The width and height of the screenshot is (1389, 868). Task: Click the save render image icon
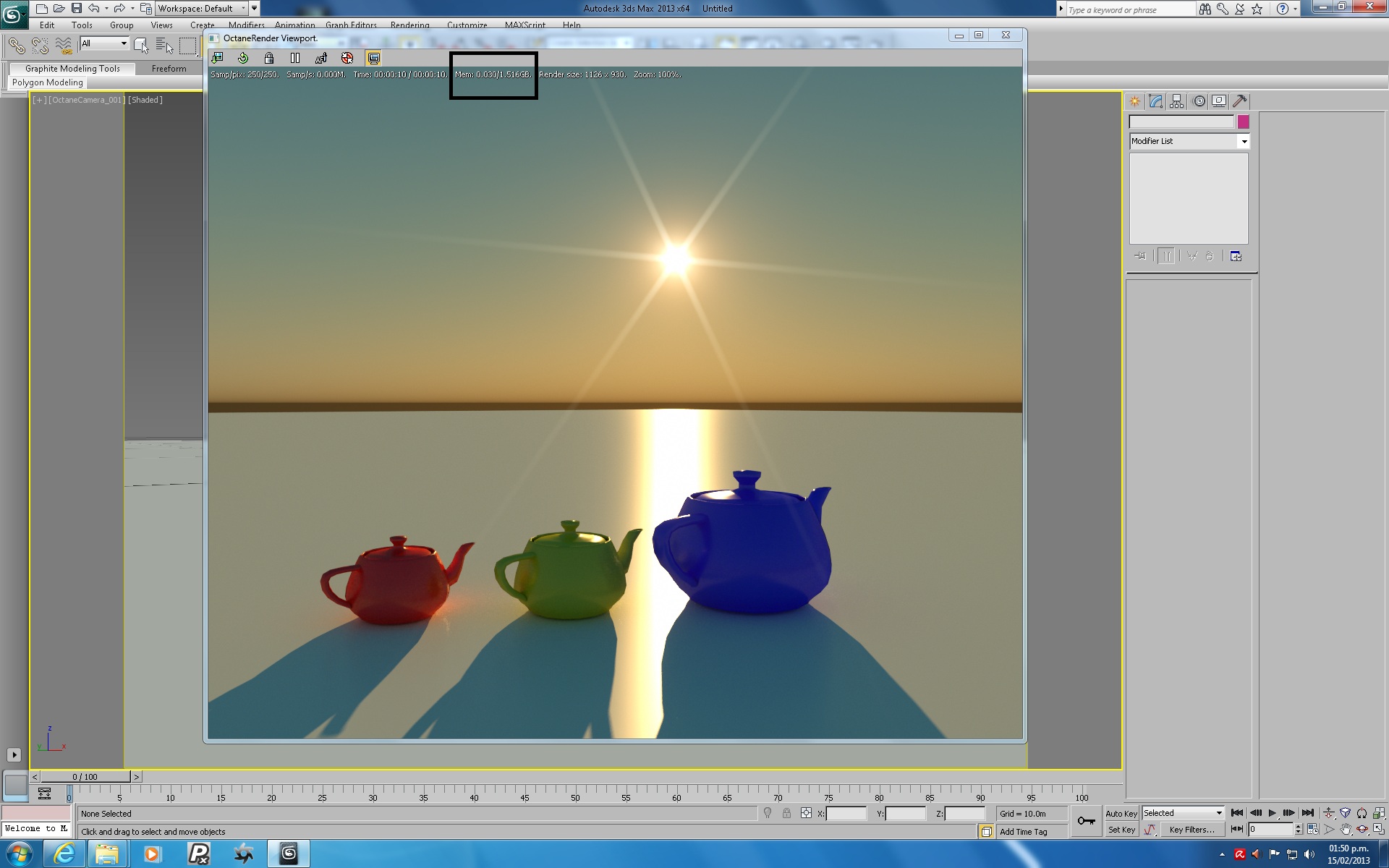click(217, 58)
